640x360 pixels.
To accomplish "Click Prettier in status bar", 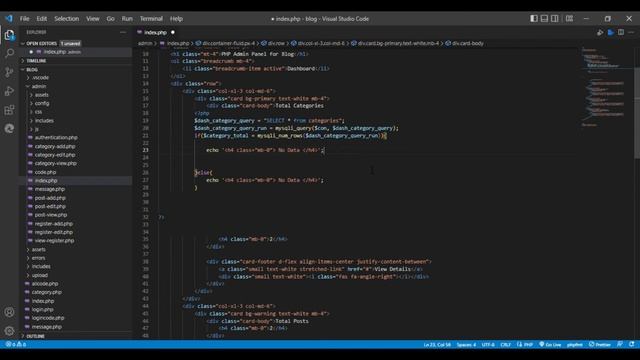I will point(600,344).
